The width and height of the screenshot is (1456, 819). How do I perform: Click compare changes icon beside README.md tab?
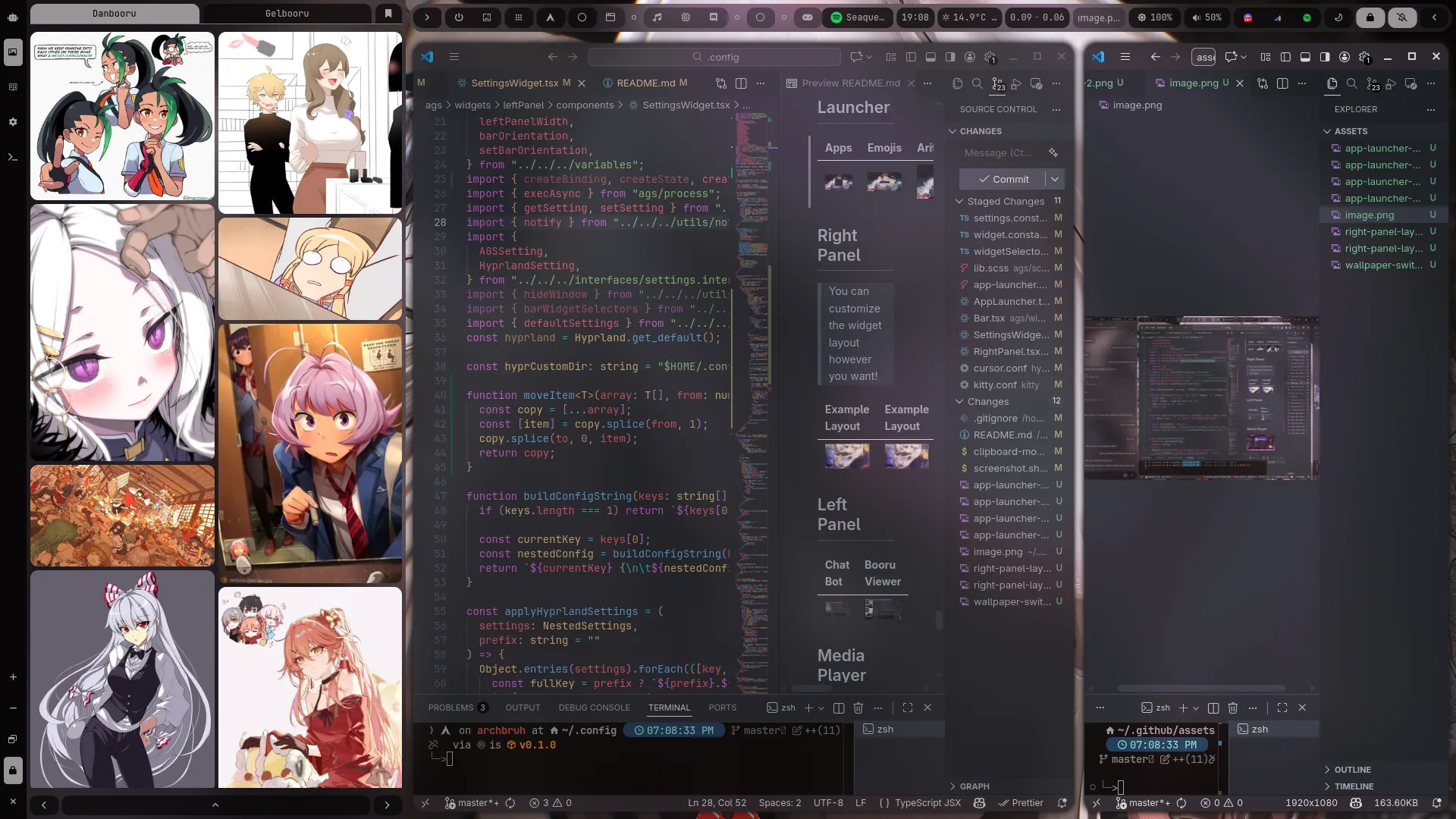coord(721,83)
